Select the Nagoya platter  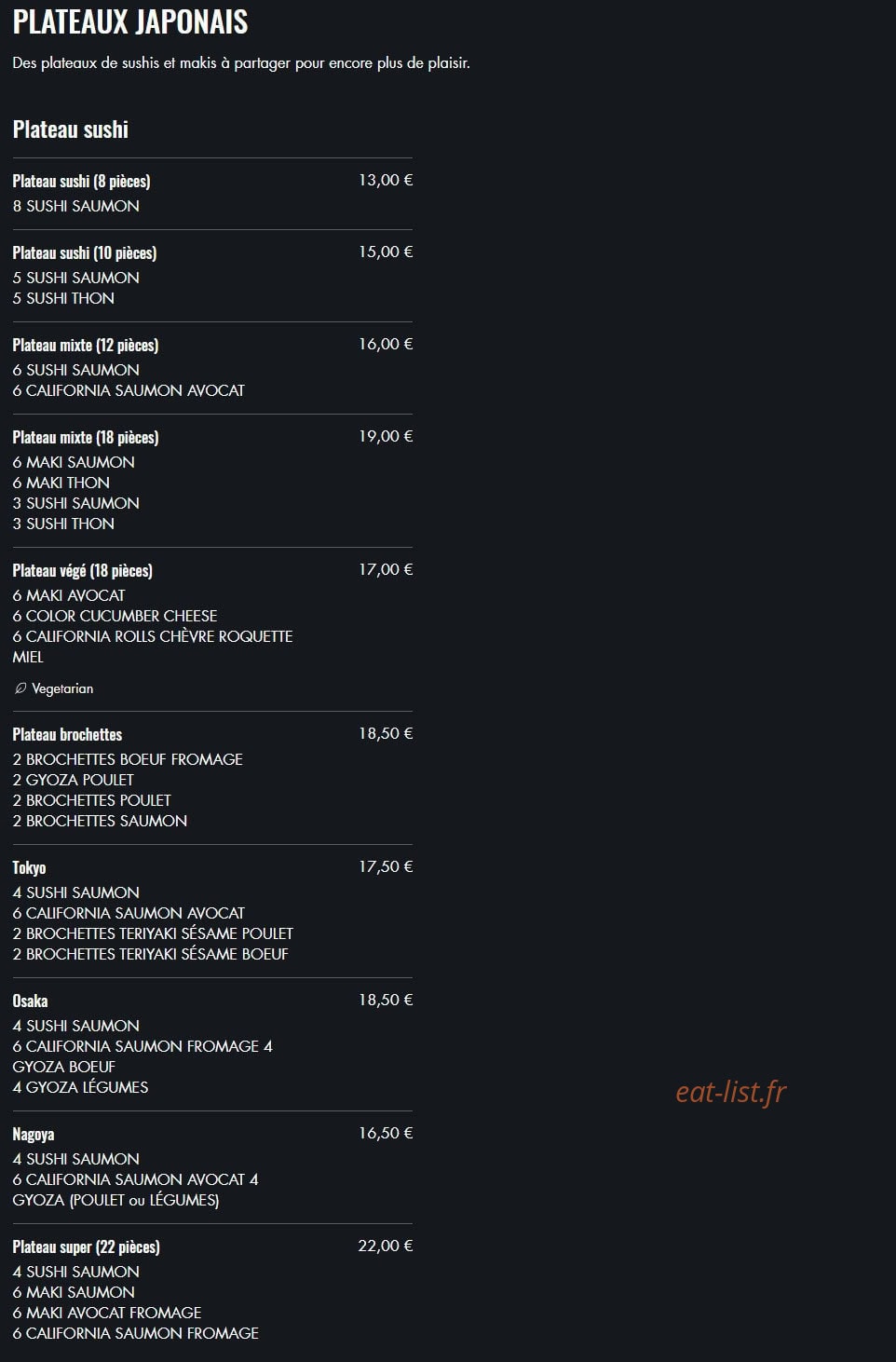[x=212, y=1167]
